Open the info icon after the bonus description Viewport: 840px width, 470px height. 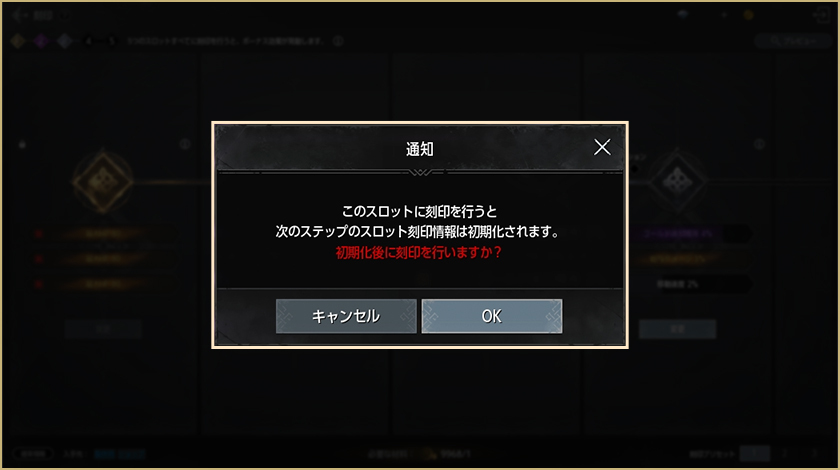coord(338,41)
